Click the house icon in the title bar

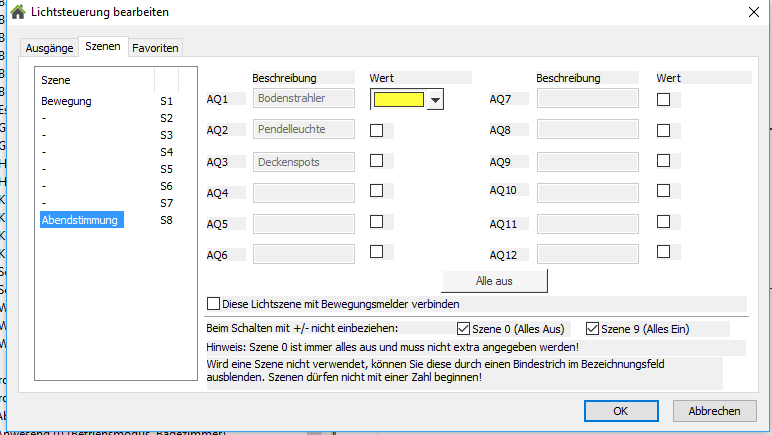pyautogui.click(x=17, y=12)
